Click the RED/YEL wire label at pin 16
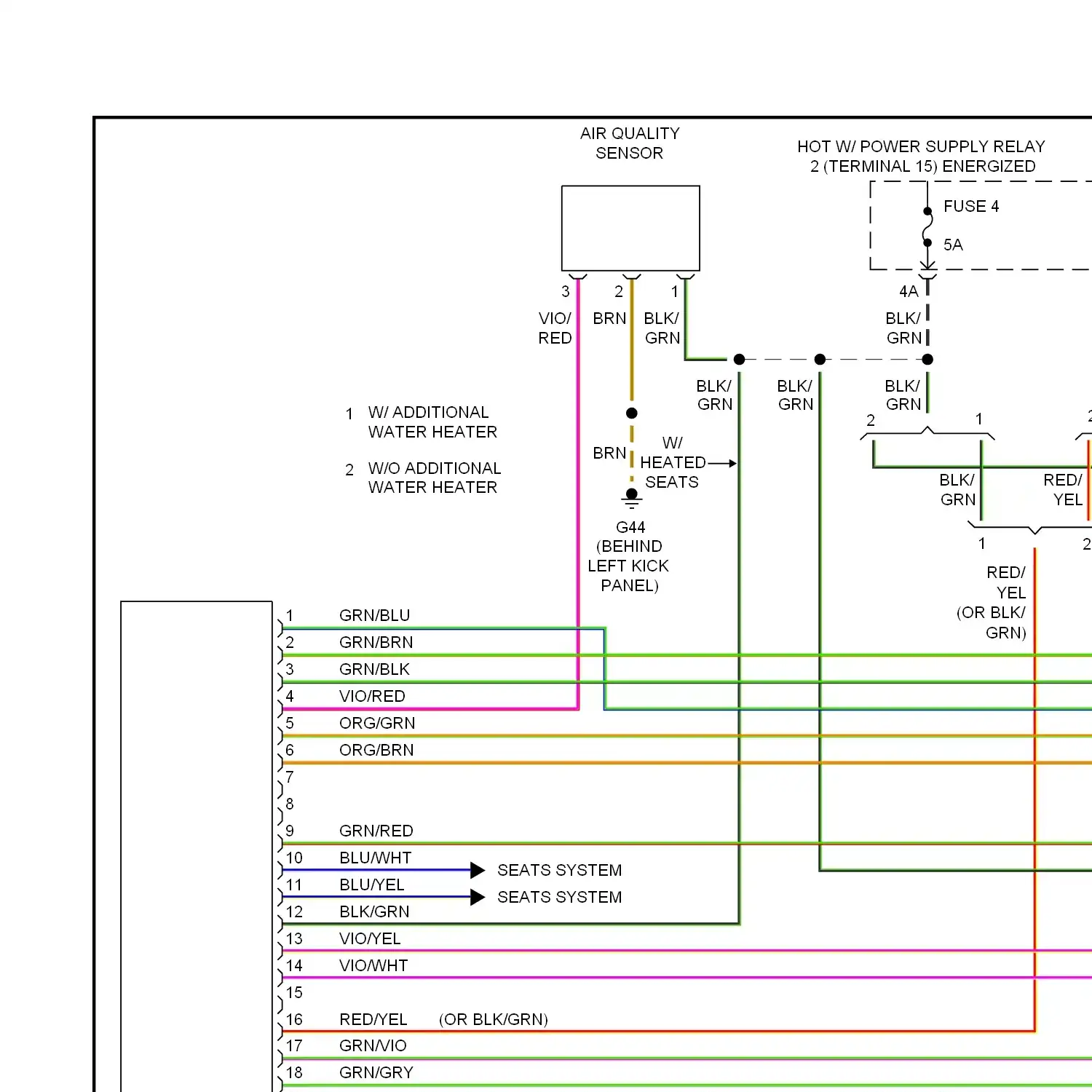 coord(373,1020)
